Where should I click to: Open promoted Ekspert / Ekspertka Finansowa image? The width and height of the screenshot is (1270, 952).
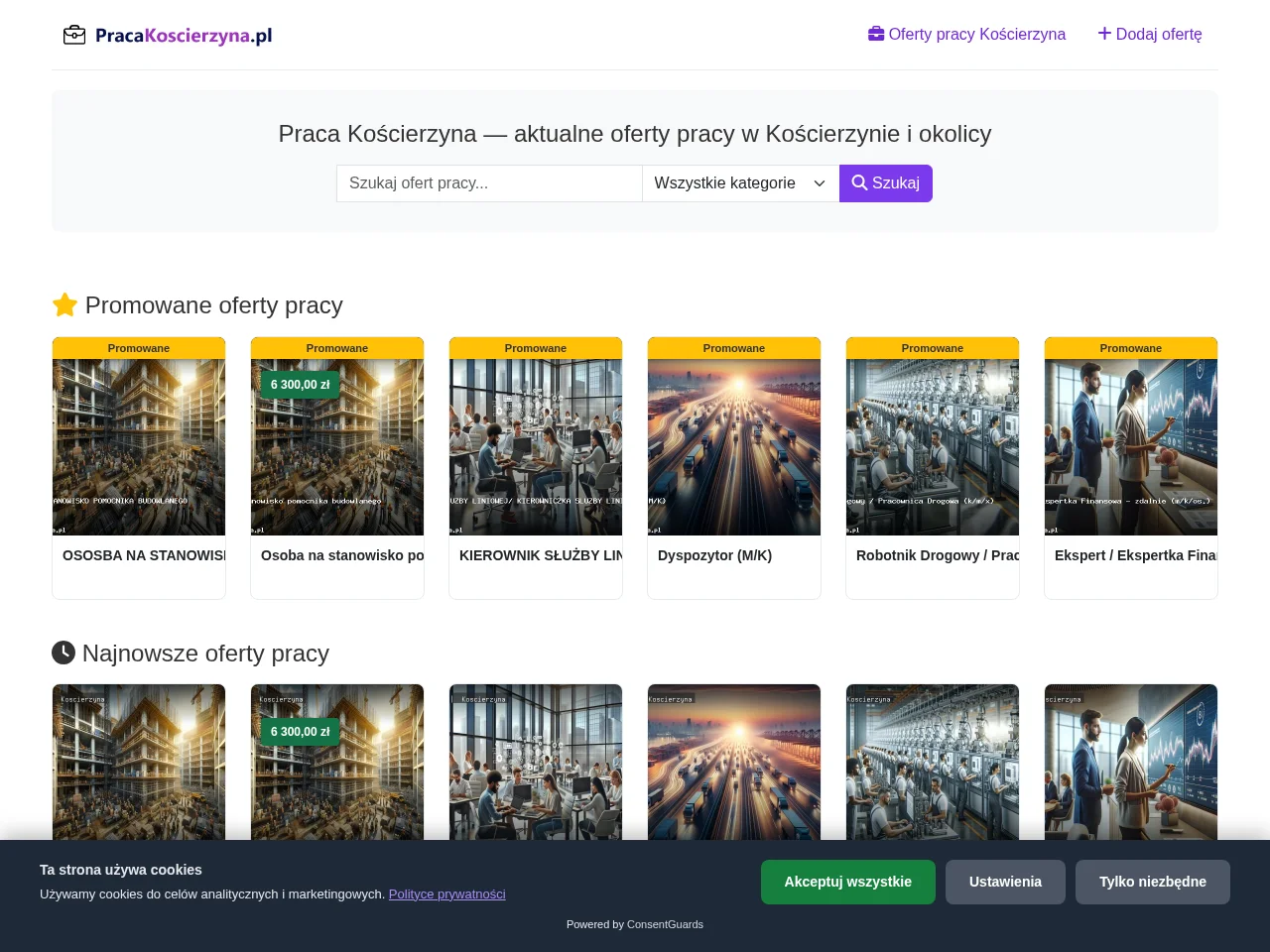pos(1131,447)
